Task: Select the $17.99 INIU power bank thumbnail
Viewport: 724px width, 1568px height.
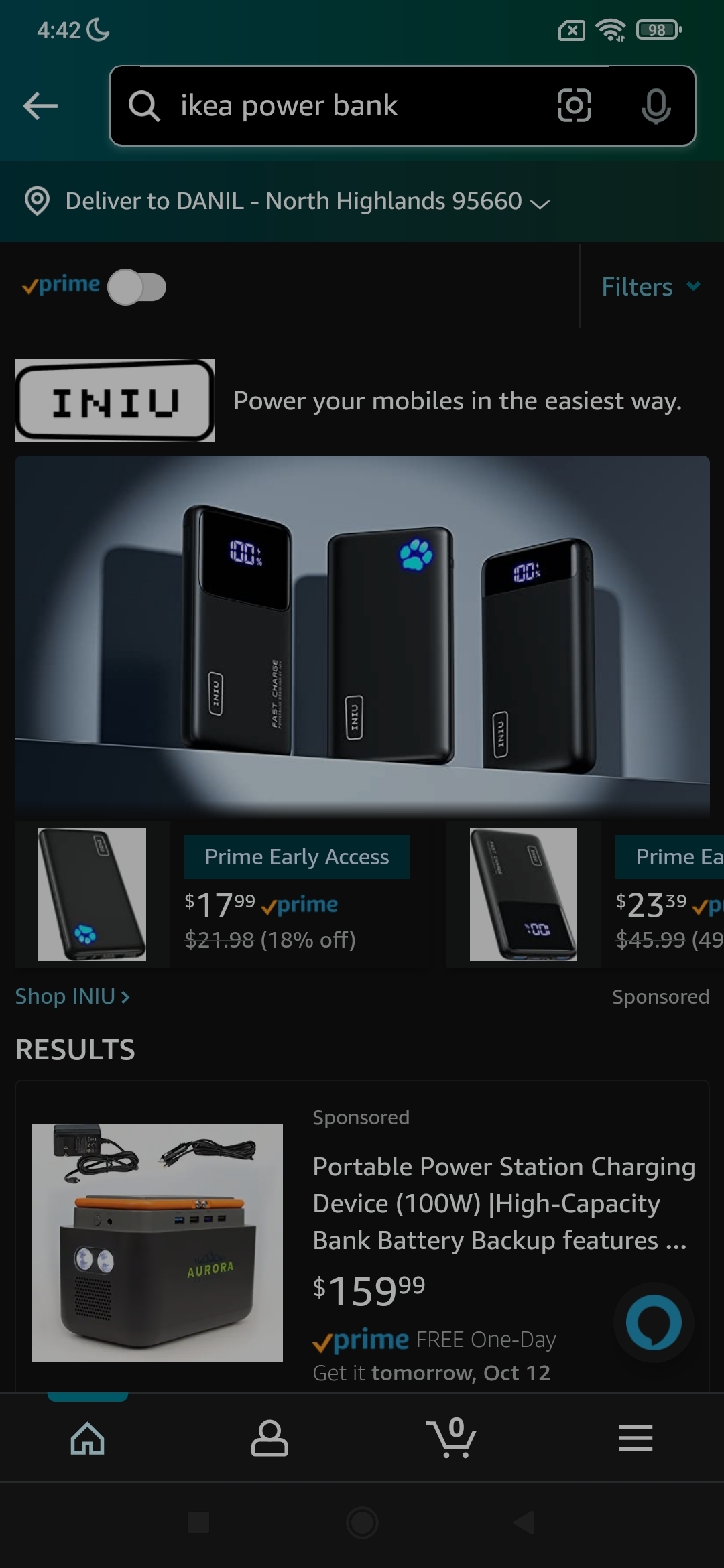Action: pos(92,895)
